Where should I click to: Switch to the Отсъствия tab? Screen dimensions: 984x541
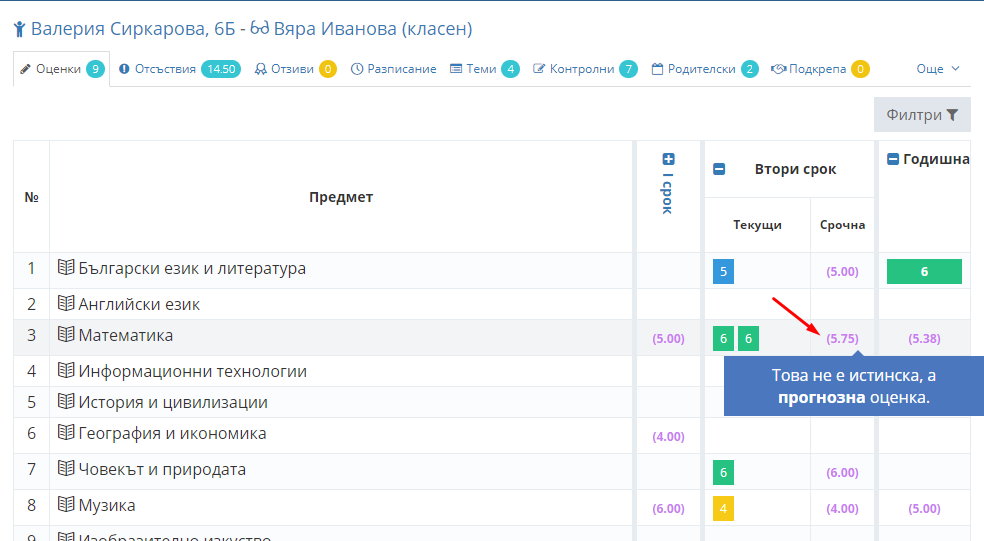(179, 69)
